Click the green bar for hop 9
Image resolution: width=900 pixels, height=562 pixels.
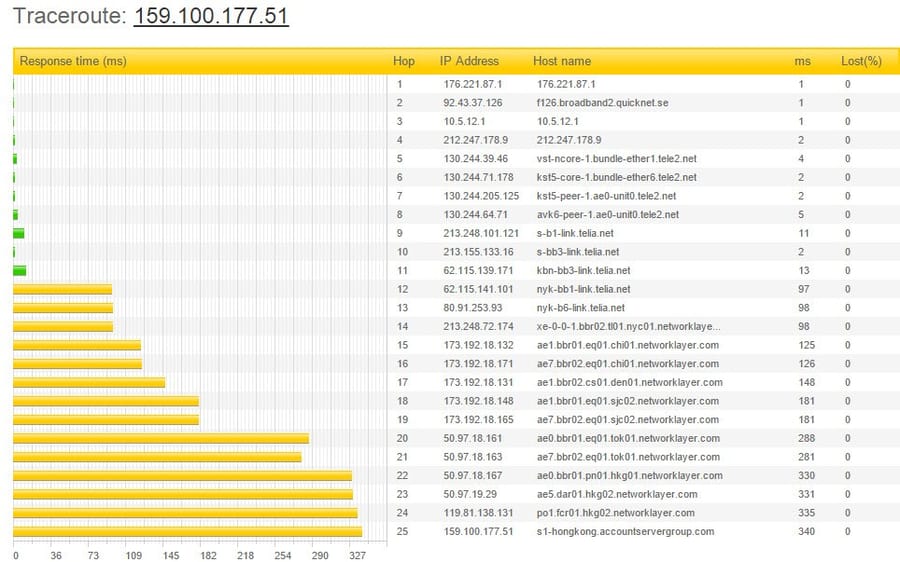coord(18,233)
